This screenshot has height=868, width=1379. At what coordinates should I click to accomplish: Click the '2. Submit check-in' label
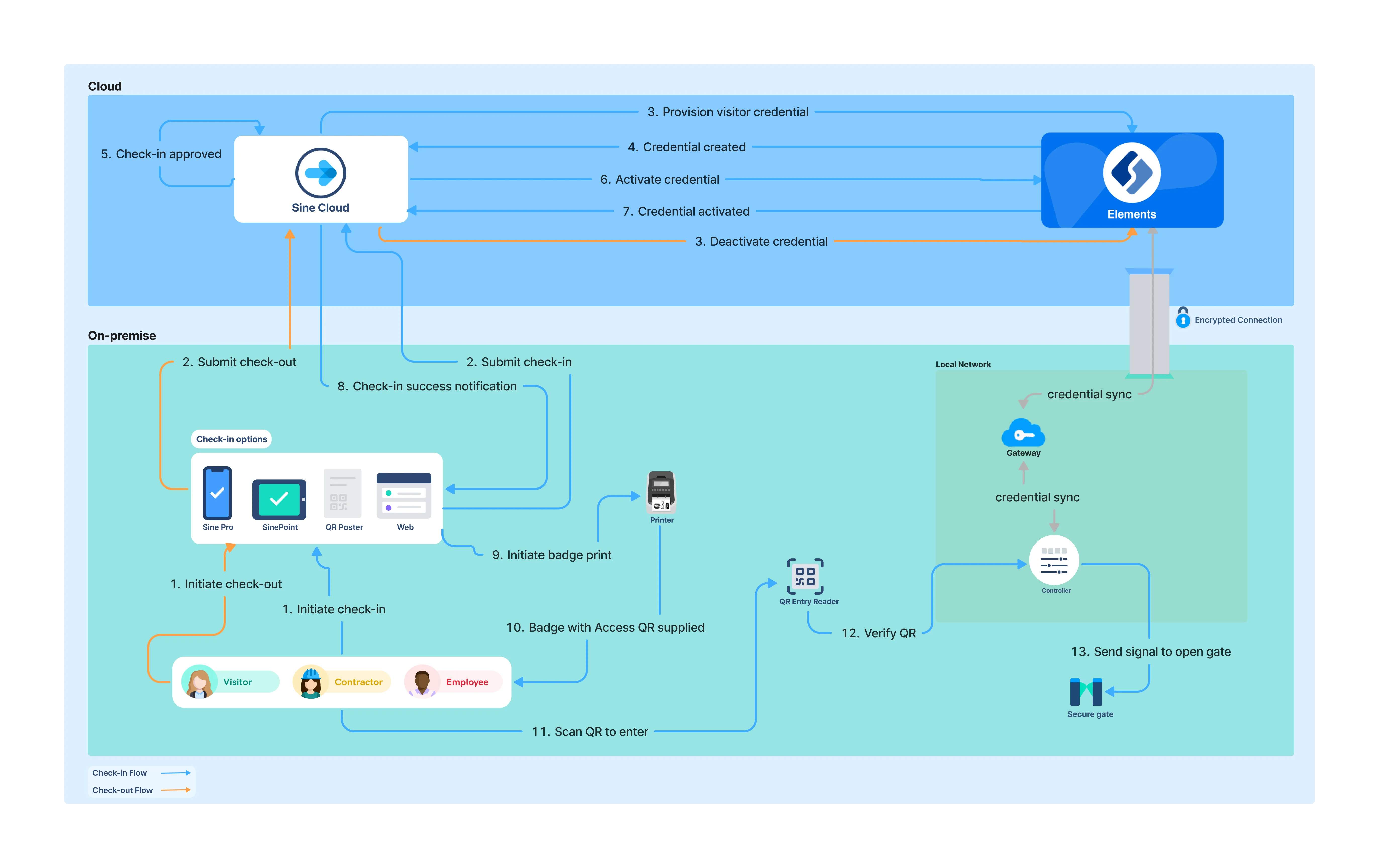519,362
